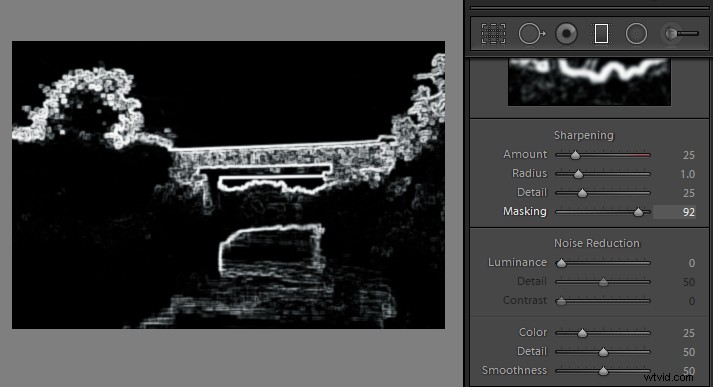This screenshot has height=387, width=713.
Task: Click the Noise Reduction section heading
Action: [597, 243]
